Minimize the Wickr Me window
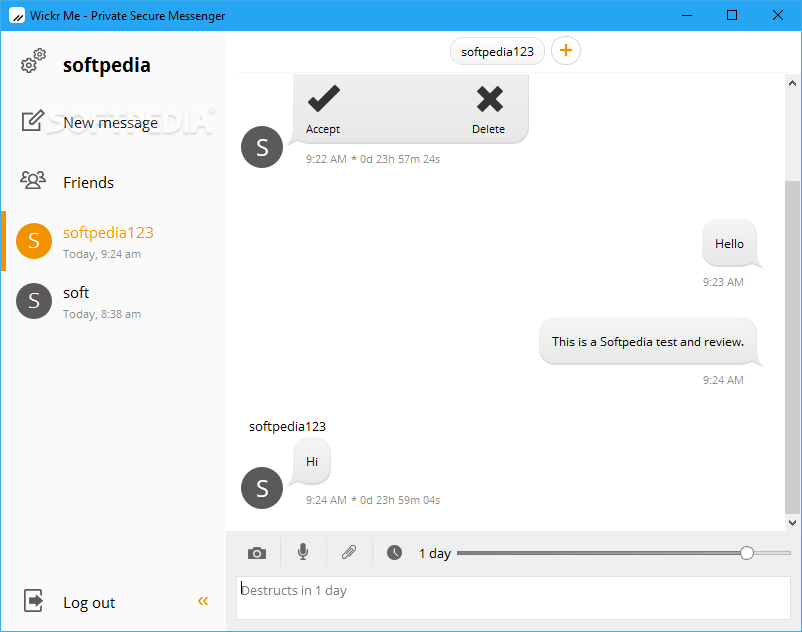 click(x=687, y=15)
